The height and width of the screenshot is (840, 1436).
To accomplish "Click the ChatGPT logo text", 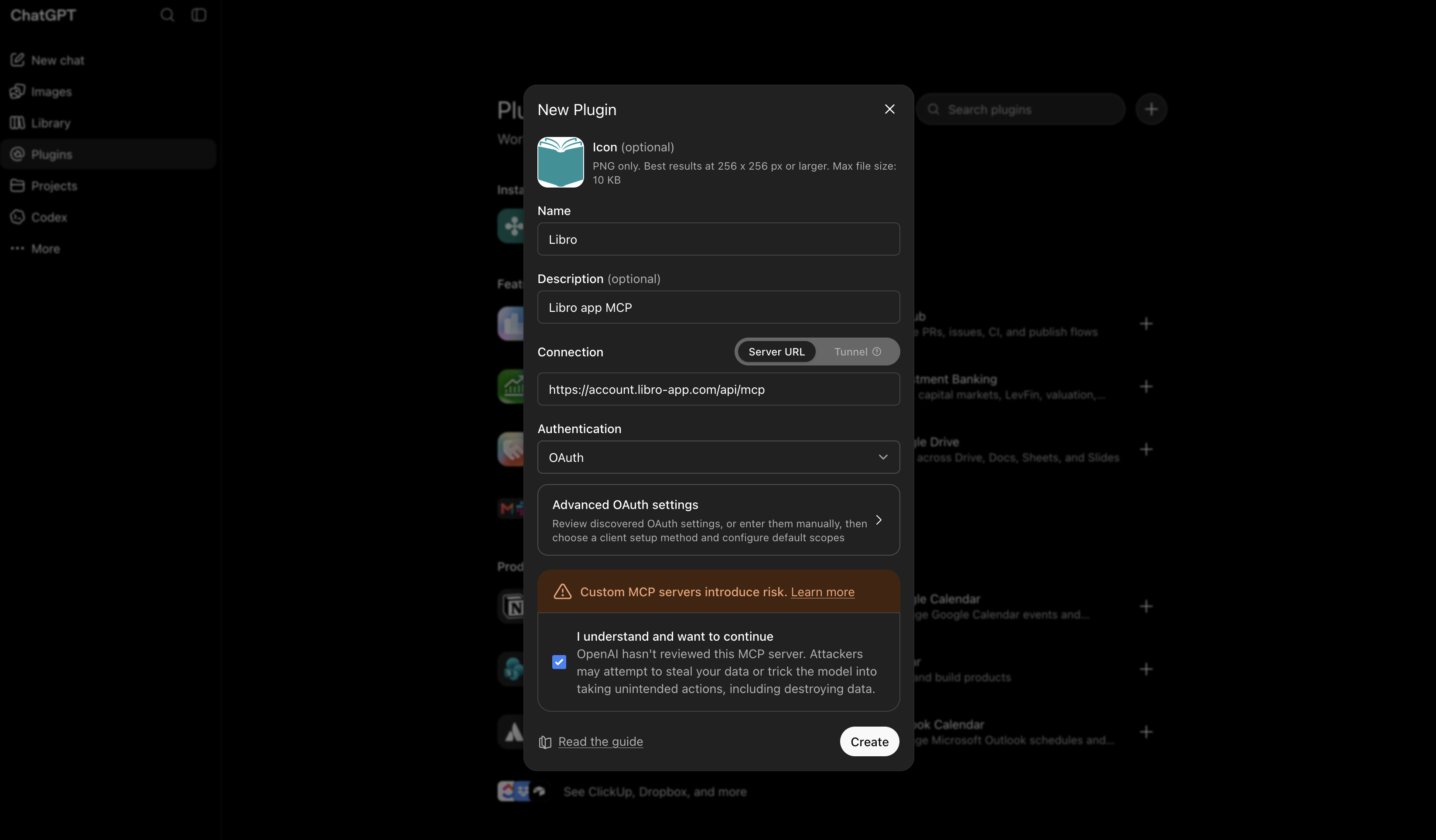I will [x=43, y=15].
